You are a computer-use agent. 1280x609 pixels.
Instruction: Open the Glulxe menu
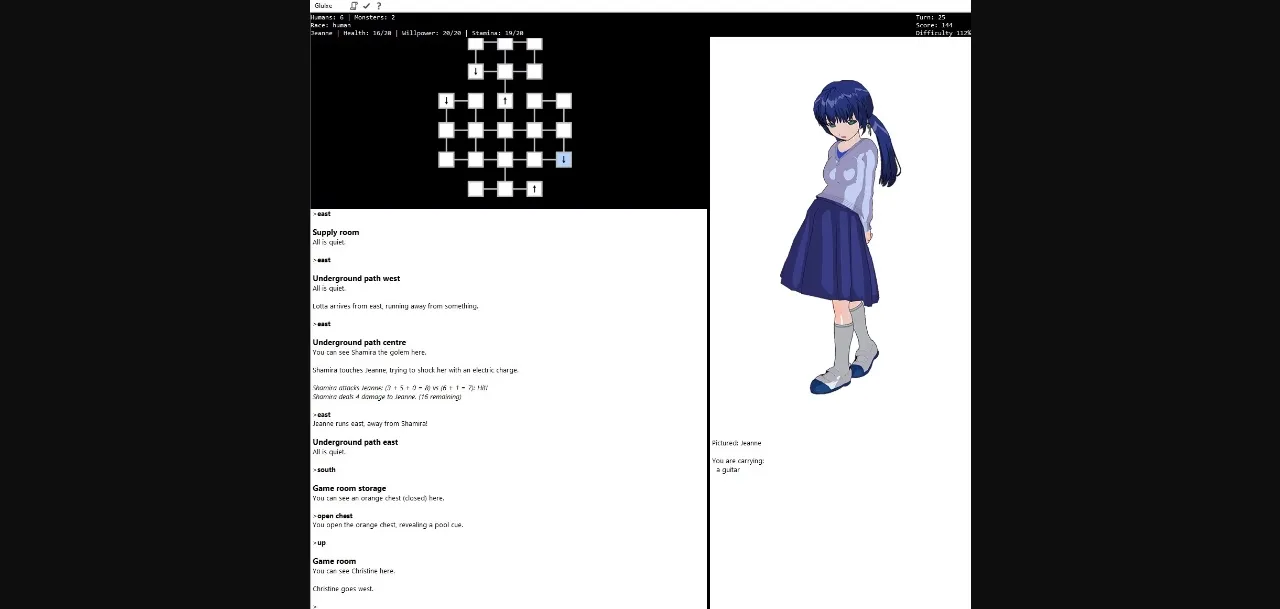323,6
